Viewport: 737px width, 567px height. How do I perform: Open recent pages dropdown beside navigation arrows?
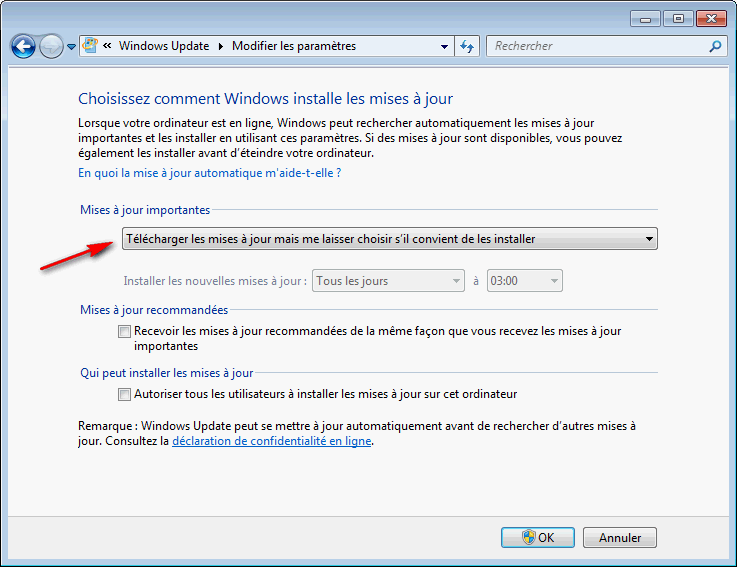tap(71, 47)
